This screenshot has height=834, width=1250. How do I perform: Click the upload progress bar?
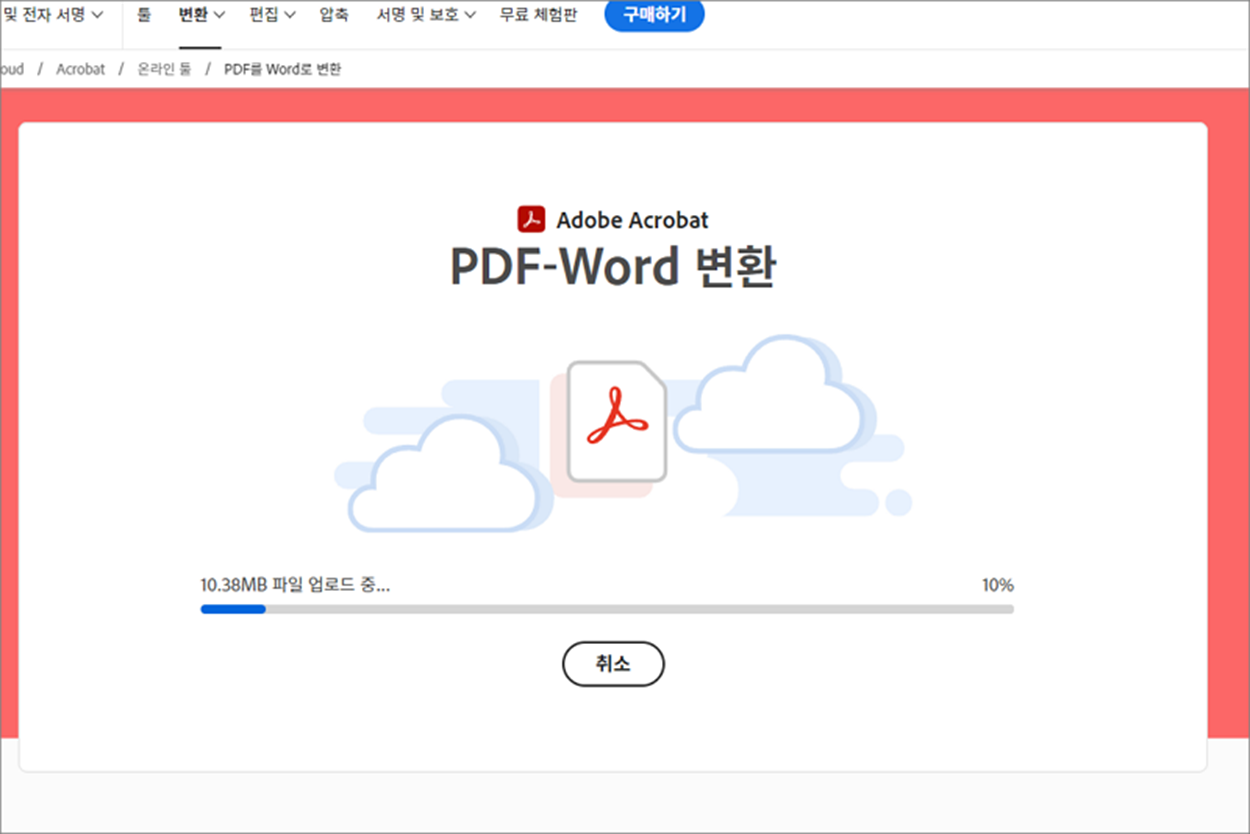pyautogui.click(x=607, y=609)
